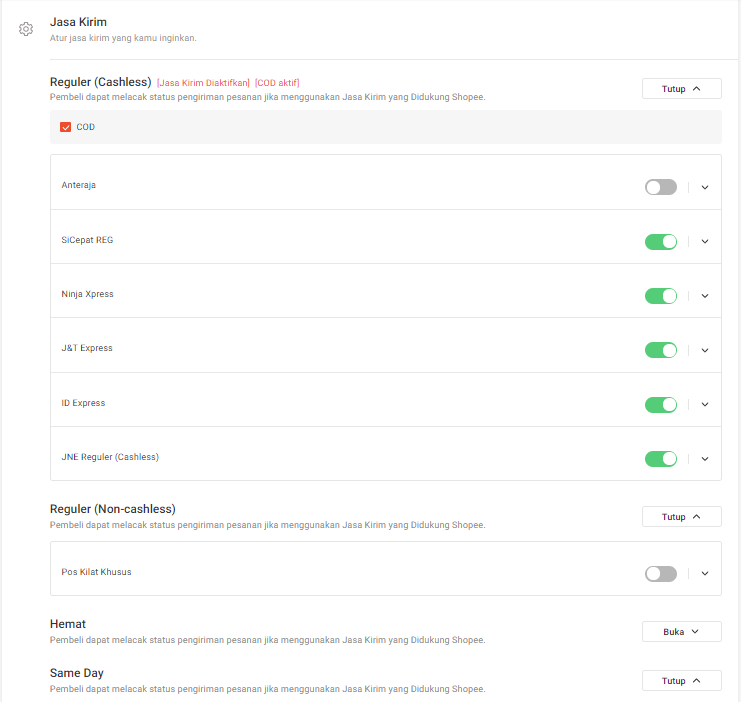
Task: Collapse Reguler (Cashless) section with Tutup
Action: click(681, 89)
